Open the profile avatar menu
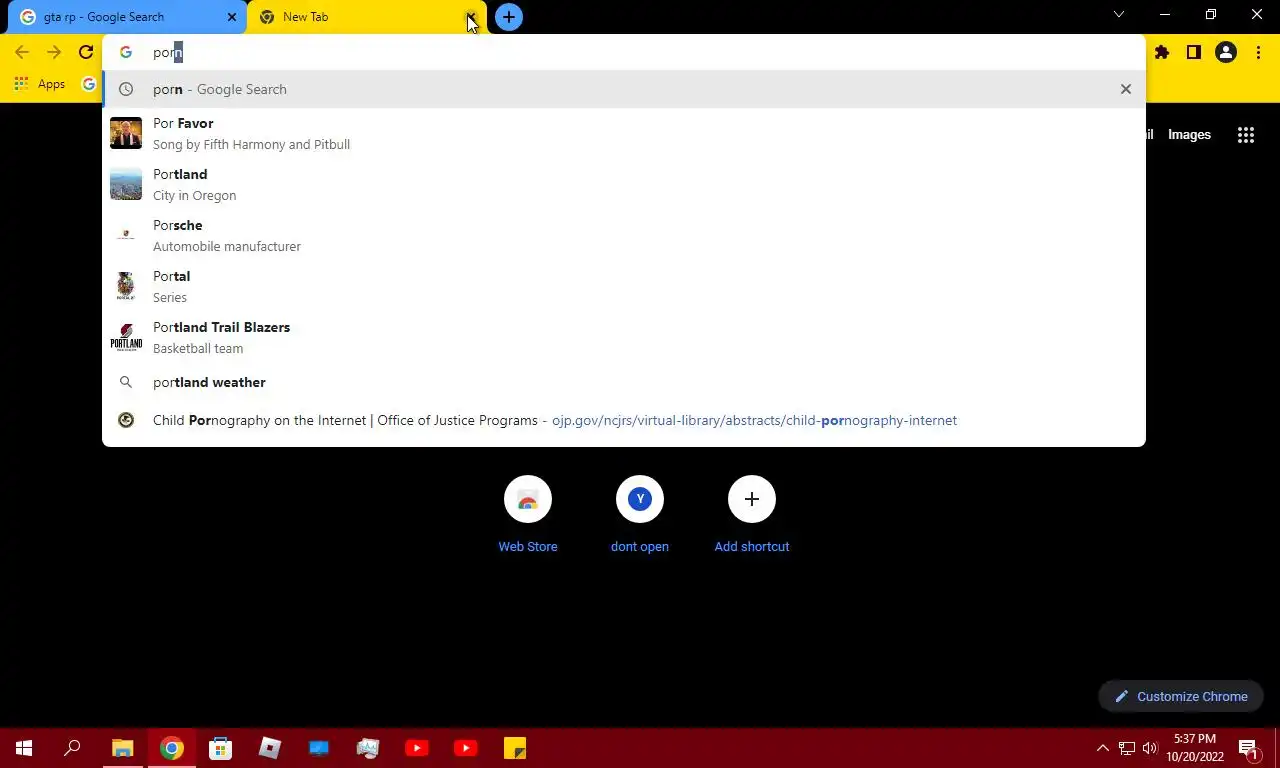1280x768 pixels. pos(1226,52)
